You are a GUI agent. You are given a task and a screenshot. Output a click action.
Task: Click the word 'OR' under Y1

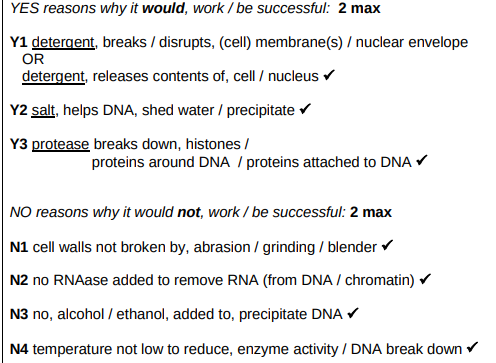tap(33, 59)
